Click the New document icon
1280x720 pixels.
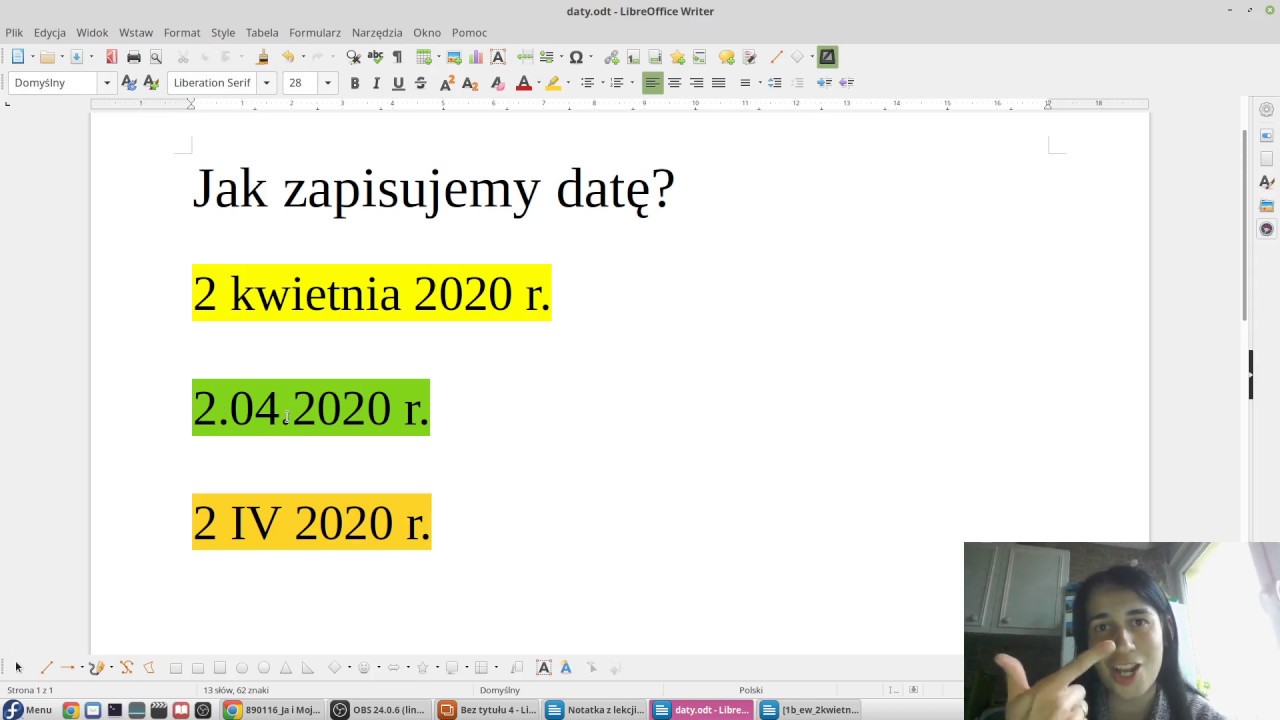pyautogui.click(x=18, y=57)
